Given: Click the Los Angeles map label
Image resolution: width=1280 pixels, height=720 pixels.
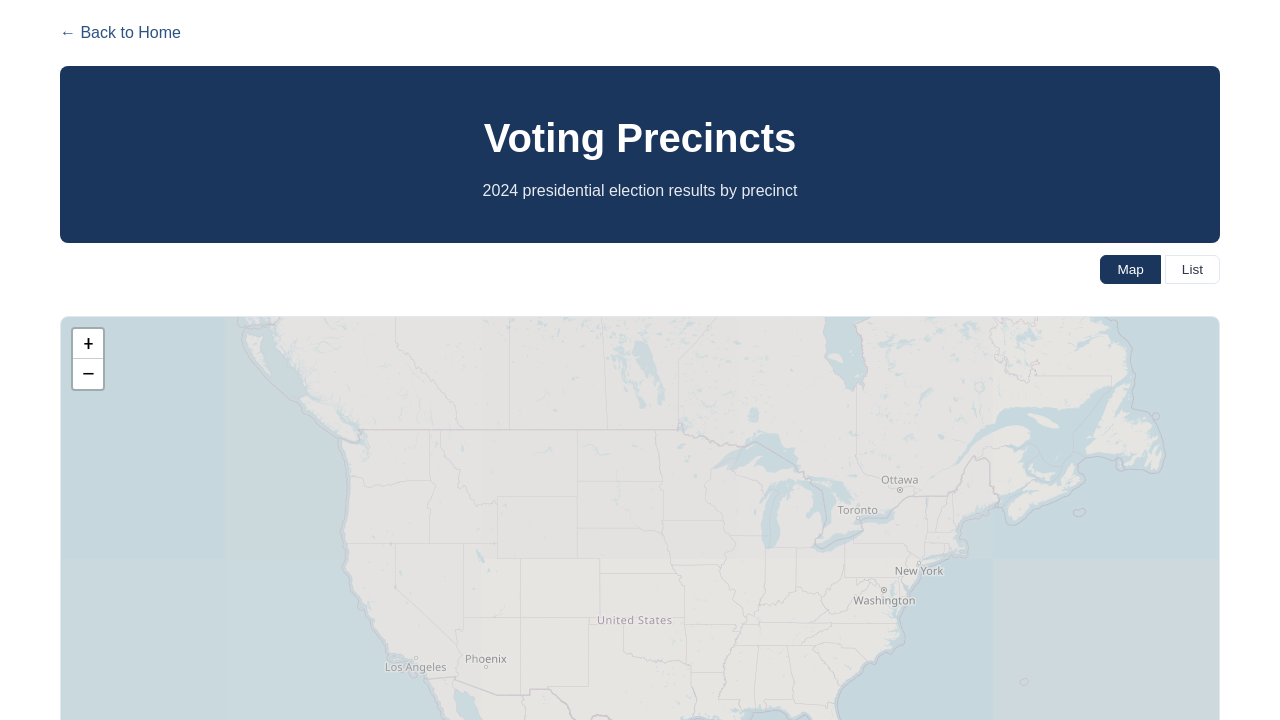Looking at the screenshot, I should 415,667.
